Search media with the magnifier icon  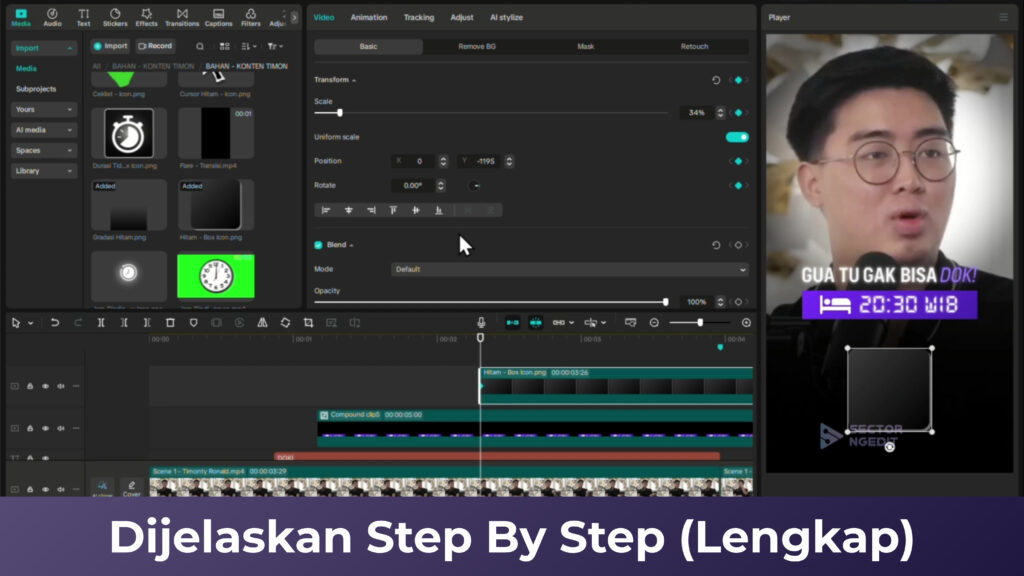200,46
